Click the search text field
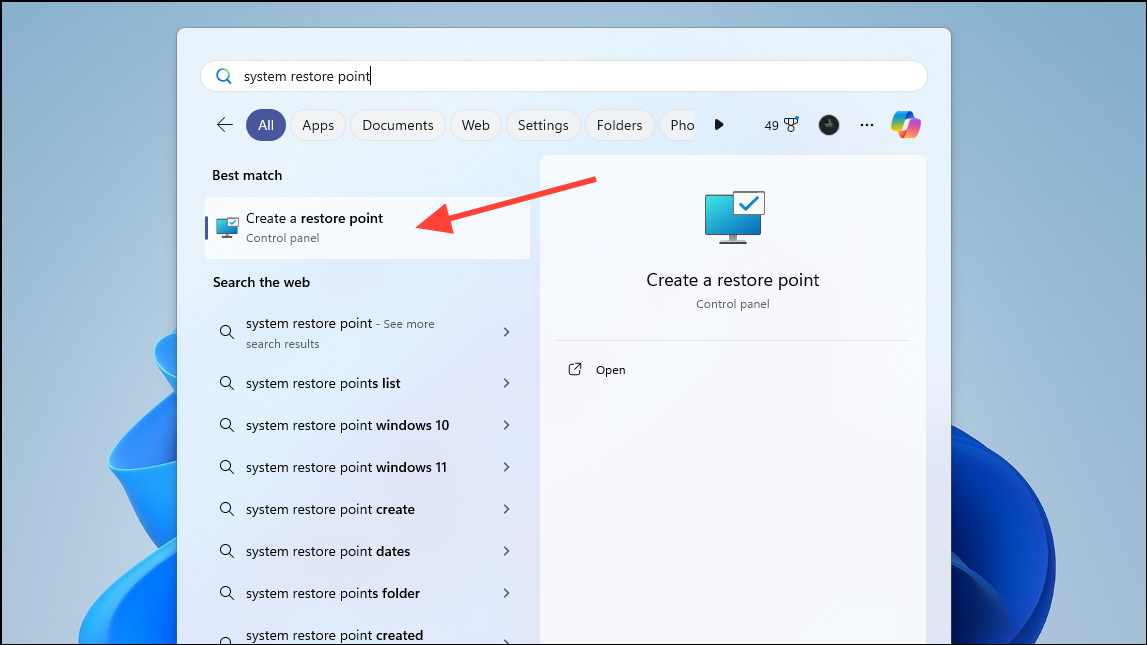The image size is (1147, 645). coord(563,76)
